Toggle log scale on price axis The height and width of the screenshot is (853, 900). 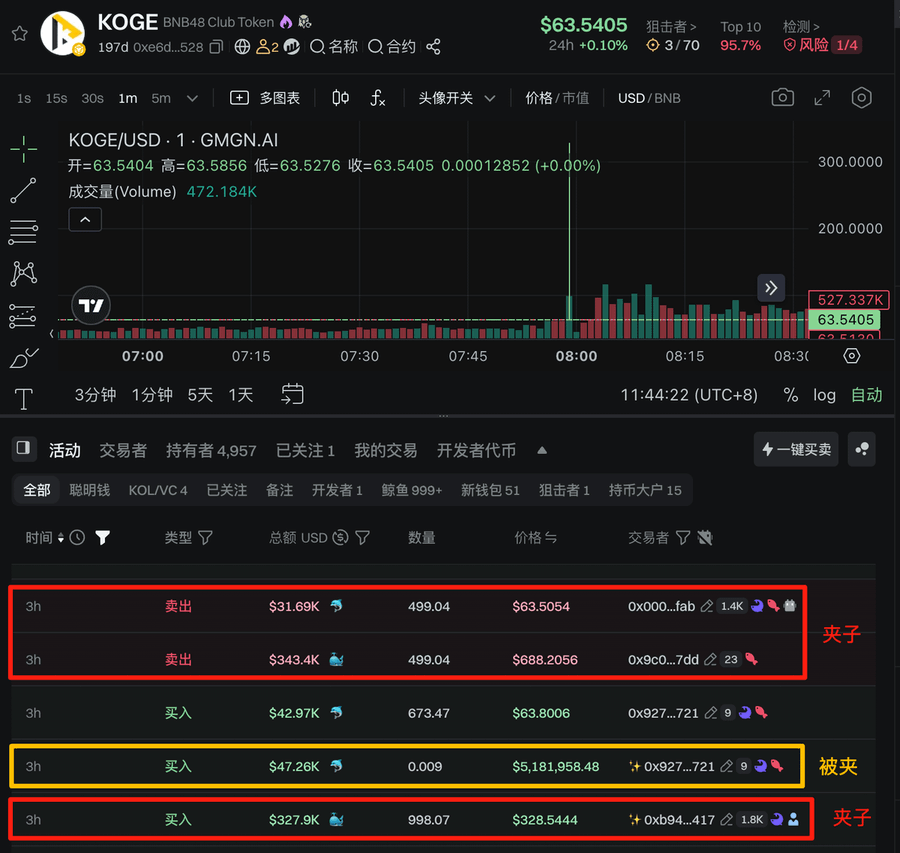(x=824, y=395)
